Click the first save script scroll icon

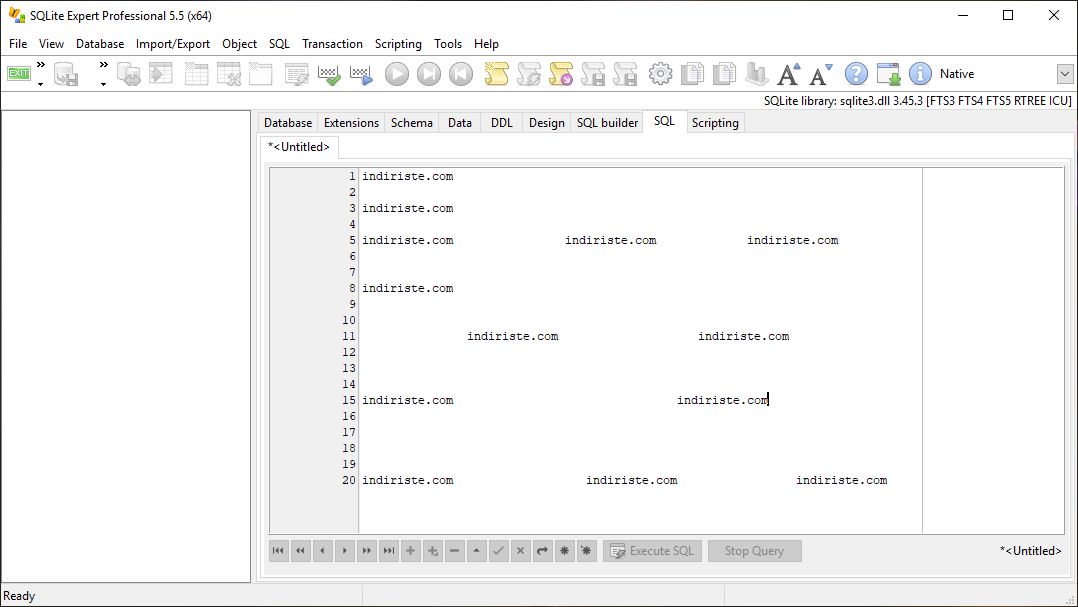coord(593,74)
